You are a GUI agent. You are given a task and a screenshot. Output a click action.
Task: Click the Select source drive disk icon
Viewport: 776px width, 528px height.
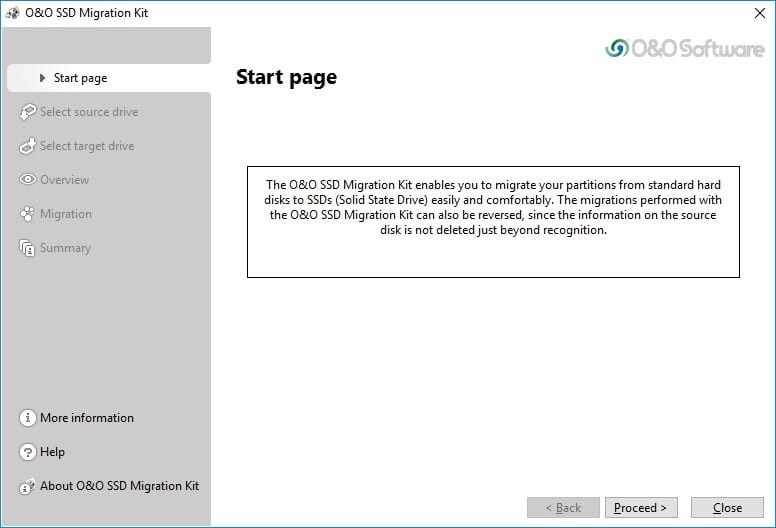[28, 112]
